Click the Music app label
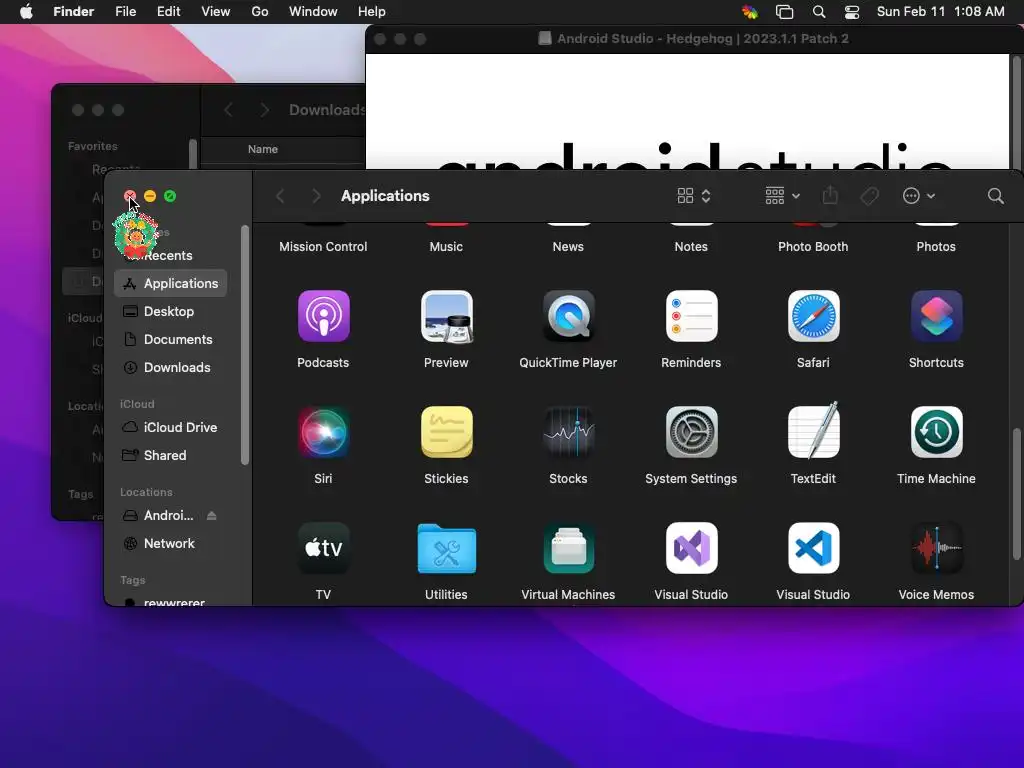Screen dimensions: 1024x768 click(446, 247)
